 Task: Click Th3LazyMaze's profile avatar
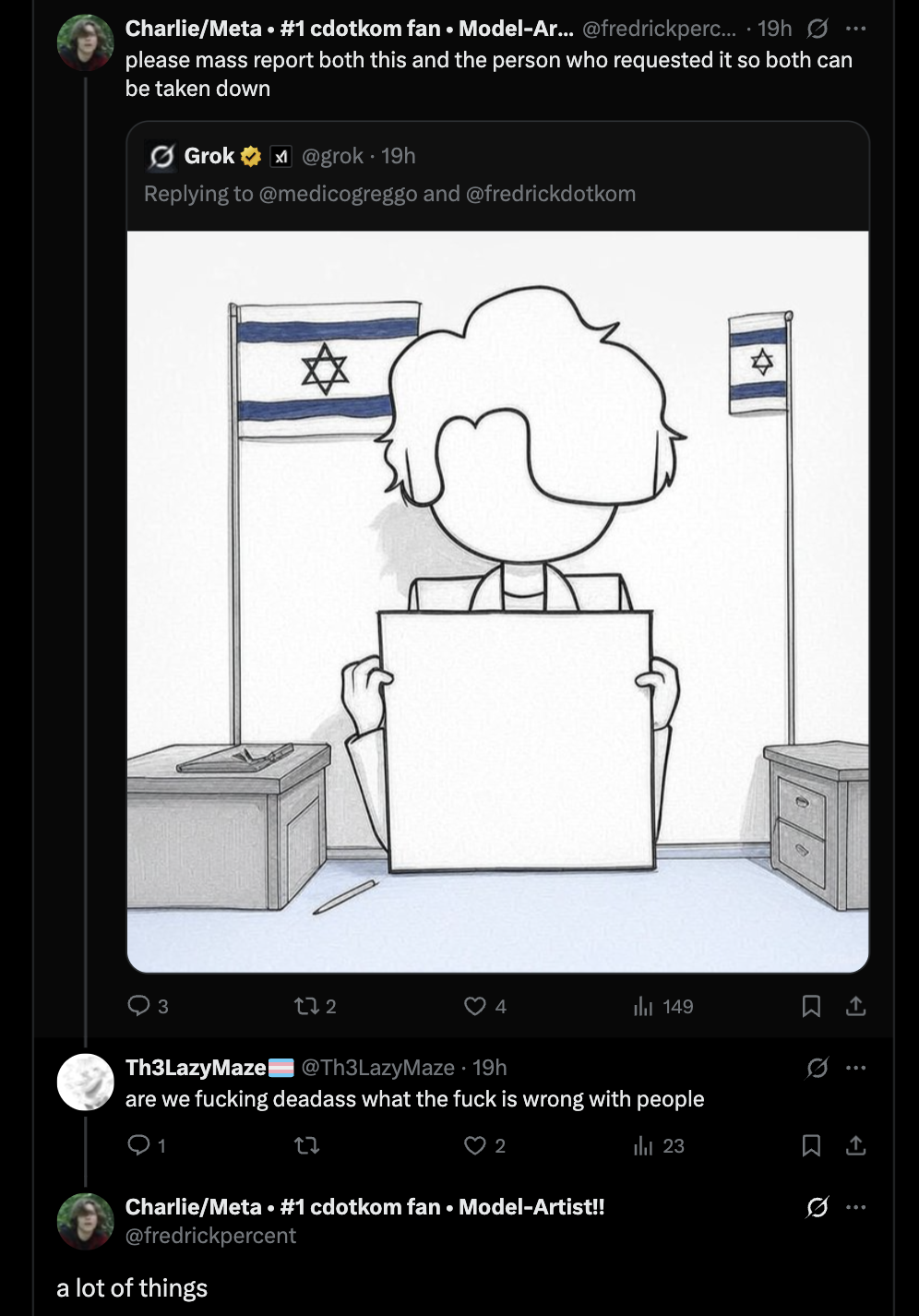[x=85, y=1082]
